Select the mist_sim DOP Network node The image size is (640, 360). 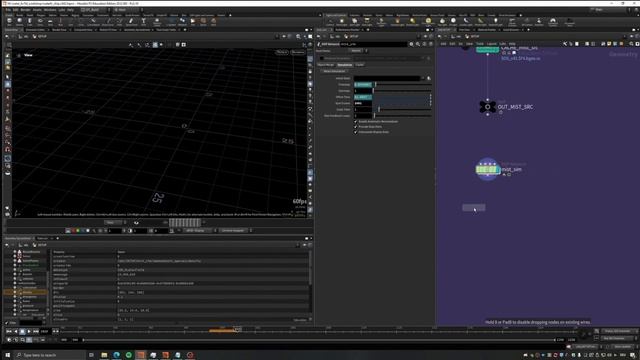488,169
